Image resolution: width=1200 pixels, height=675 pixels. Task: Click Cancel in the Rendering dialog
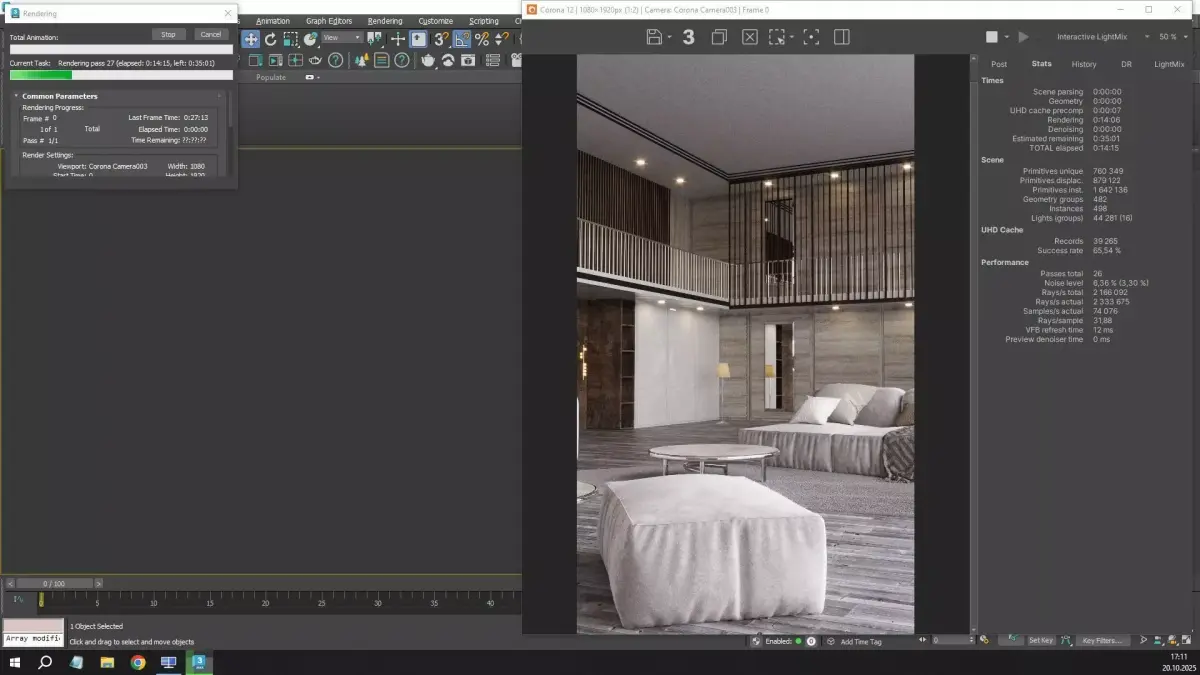211,34
